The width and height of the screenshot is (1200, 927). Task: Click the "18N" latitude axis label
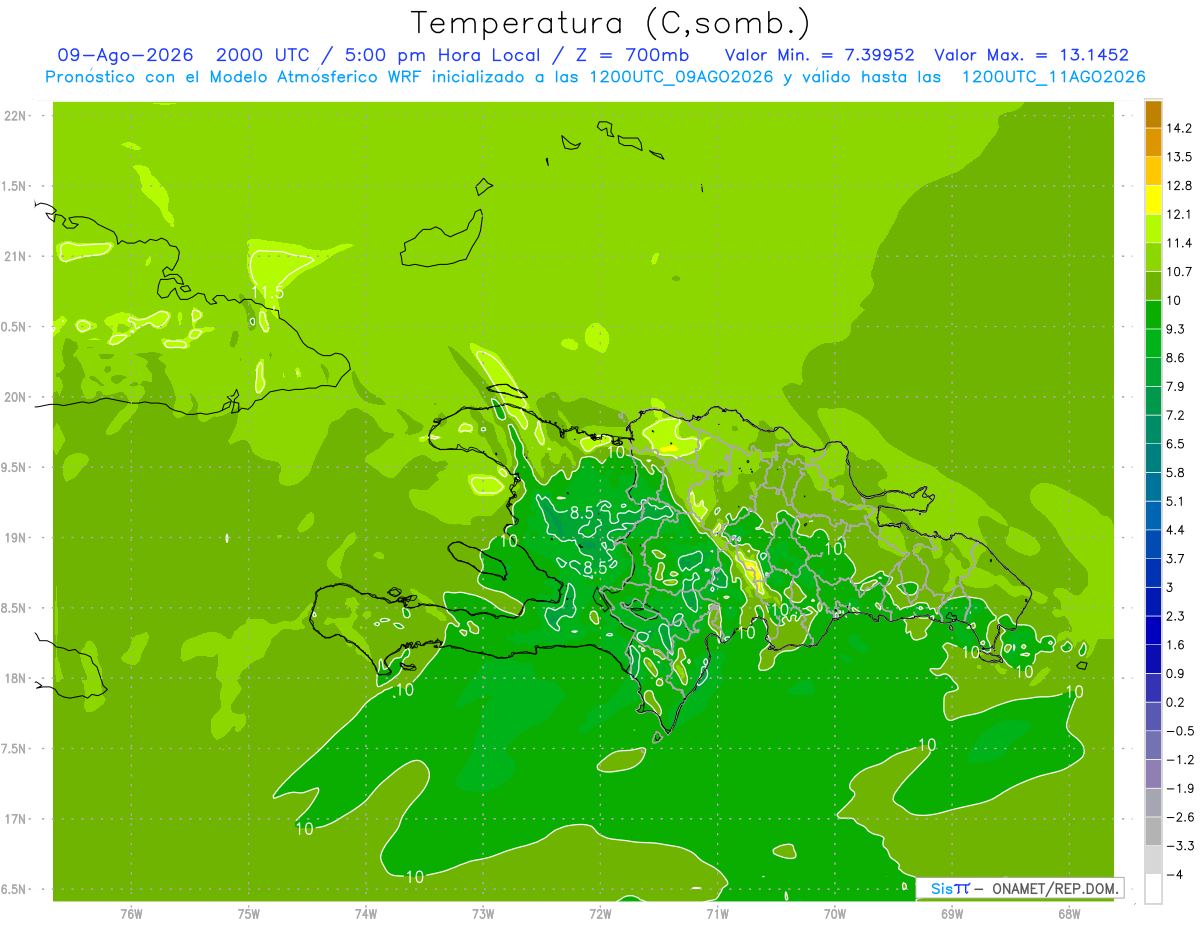[15, 678]
